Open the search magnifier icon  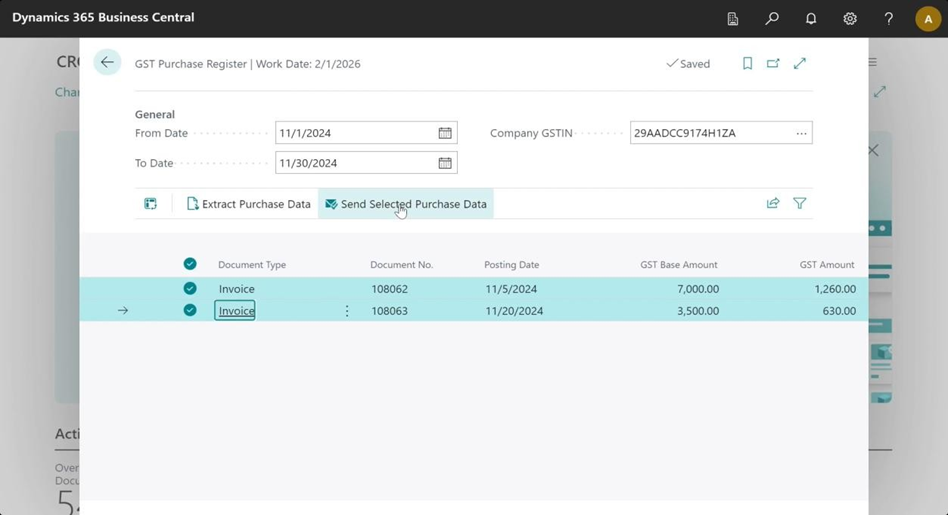[x=772, y=18]
